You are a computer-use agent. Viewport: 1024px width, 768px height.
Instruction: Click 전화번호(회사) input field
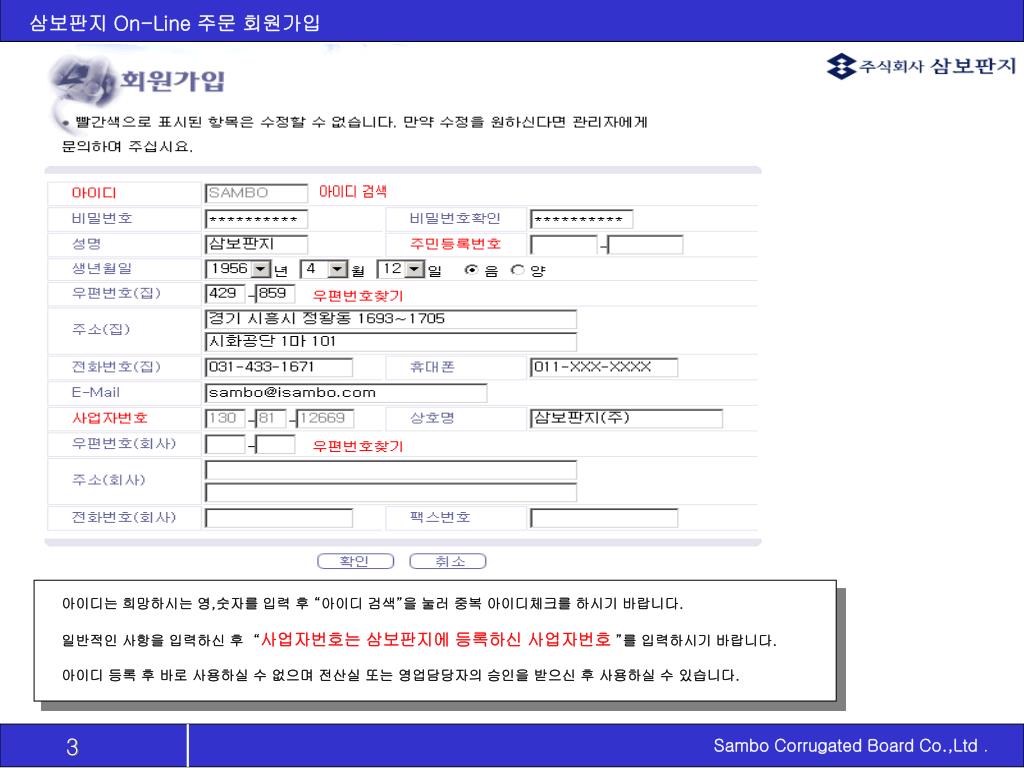[x=279, y=519]
